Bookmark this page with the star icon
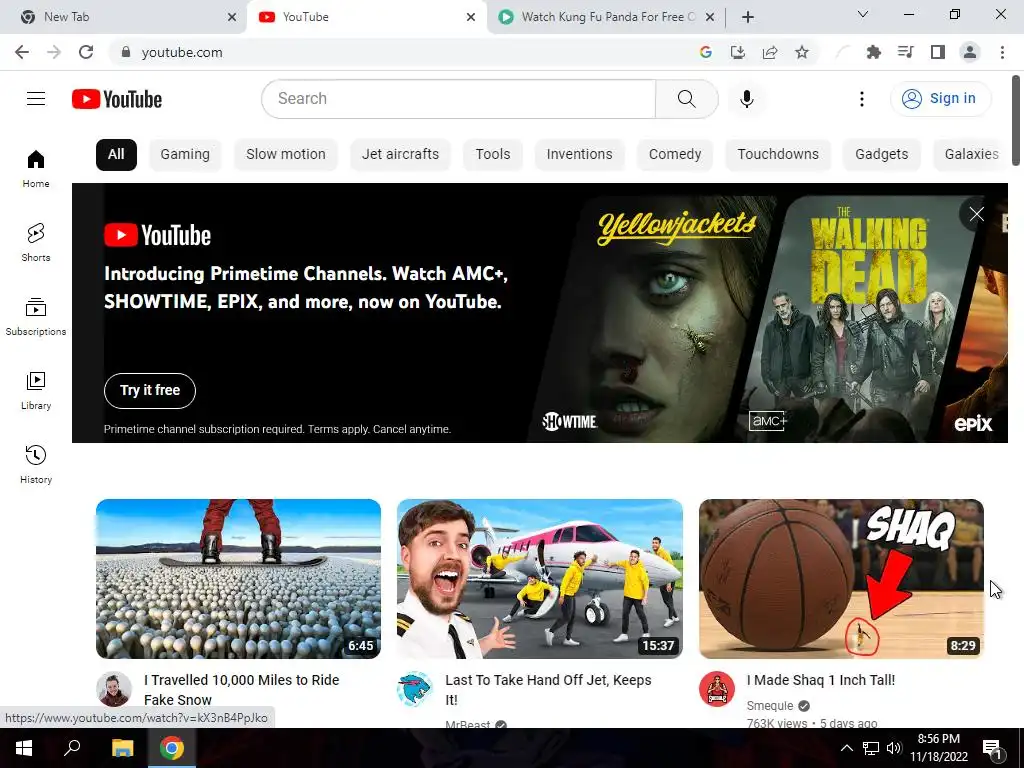1024x768 pixels. (x=802, y=52)
